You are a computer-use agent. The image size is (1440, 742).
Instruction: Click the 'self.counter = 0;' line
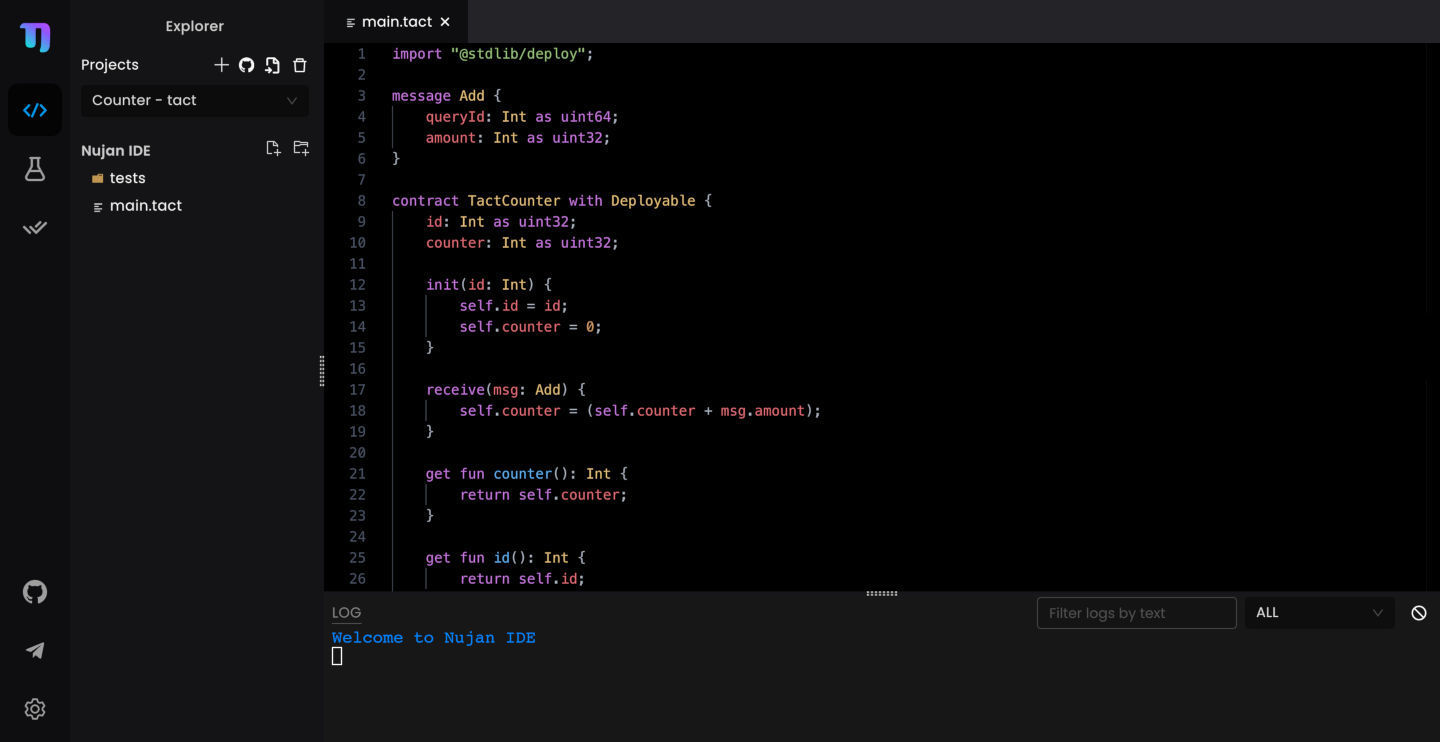pyautogui.click(x=531, y=327)
